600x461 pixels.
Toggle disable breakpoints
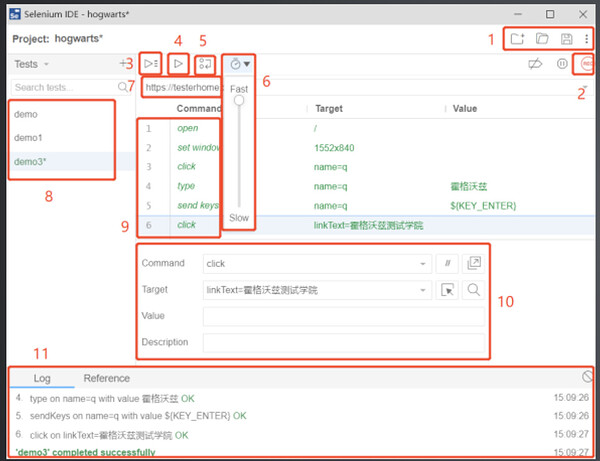point(535,63)
